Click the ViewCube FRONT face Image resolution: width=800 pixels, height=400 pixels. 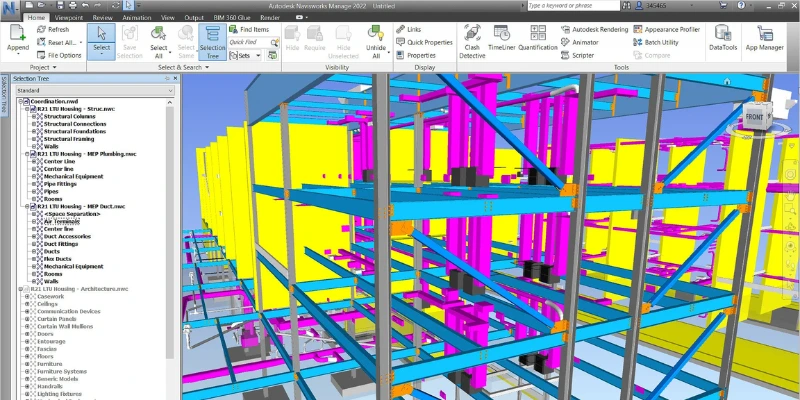(x=754, y=117)
